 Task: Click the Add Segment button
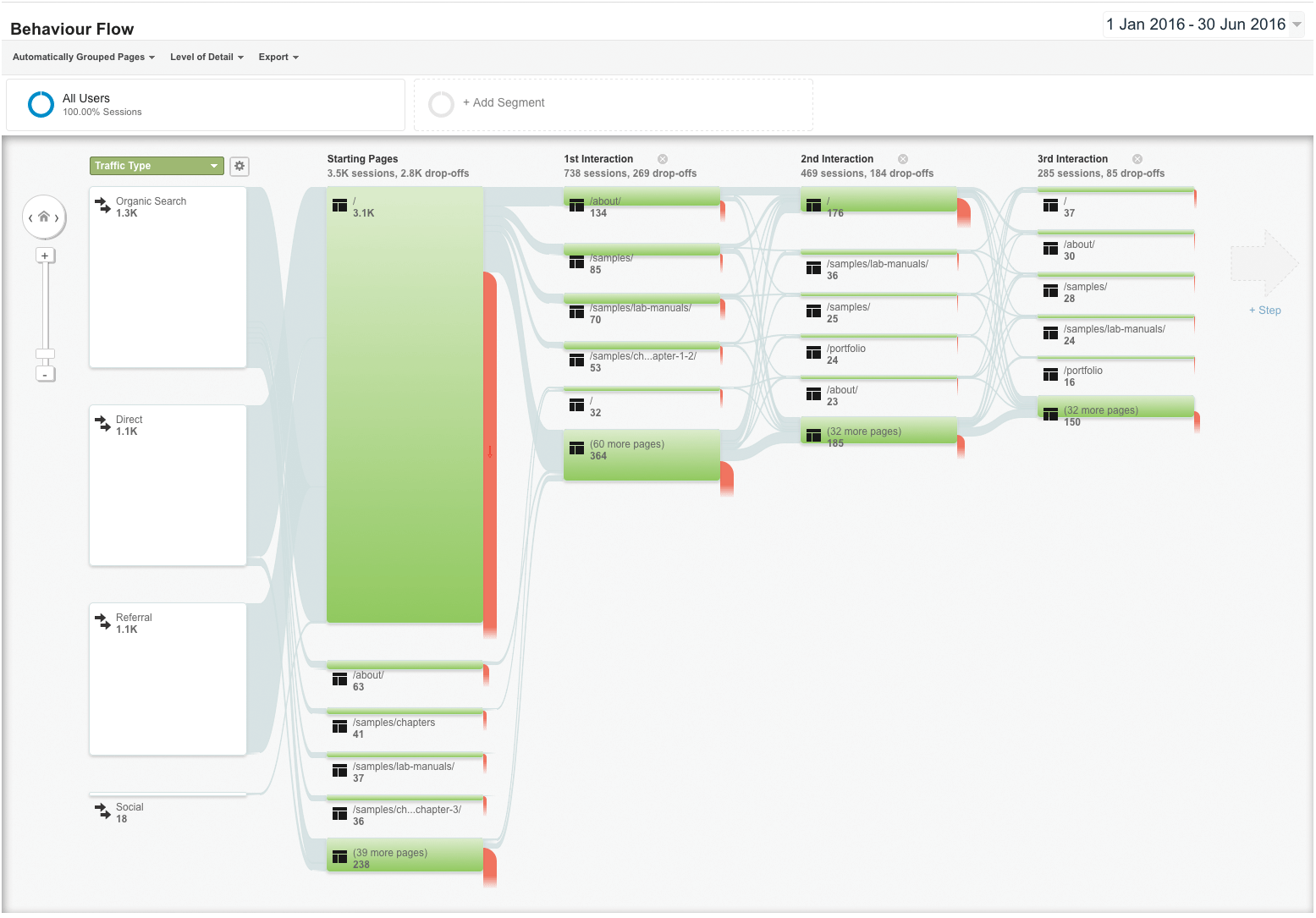point(504,103)
